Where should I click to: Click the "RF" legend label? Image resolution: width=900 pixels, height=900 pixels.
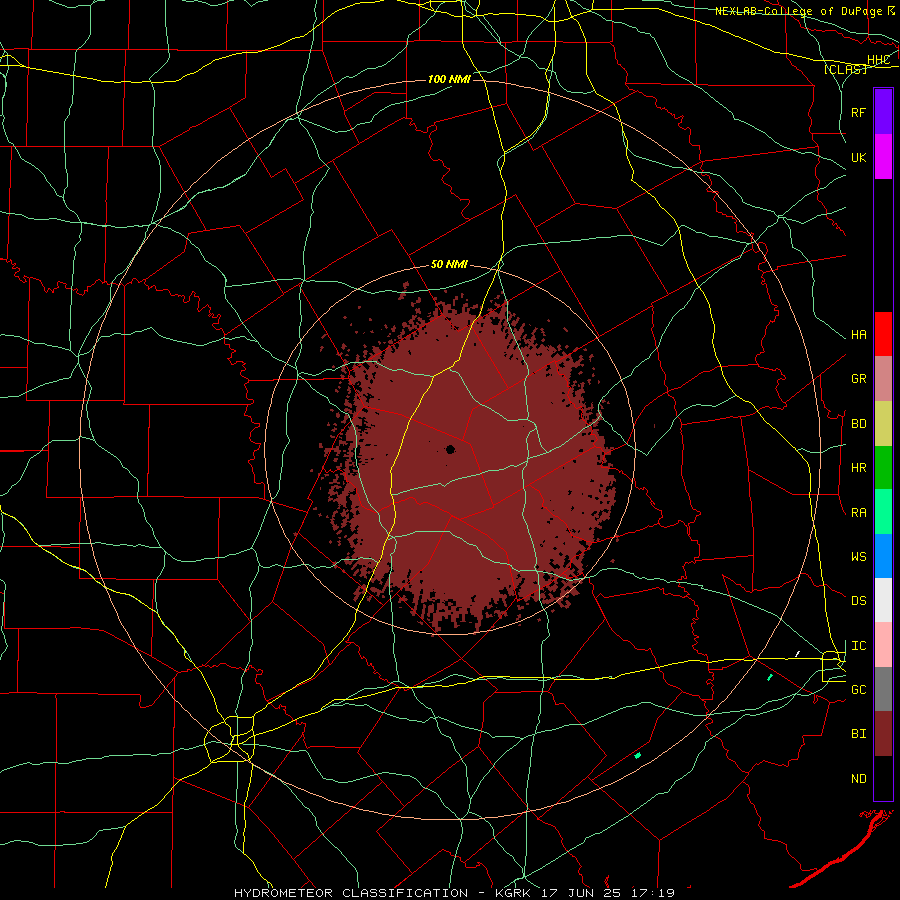pyautogui.click(x=858, y=113)
